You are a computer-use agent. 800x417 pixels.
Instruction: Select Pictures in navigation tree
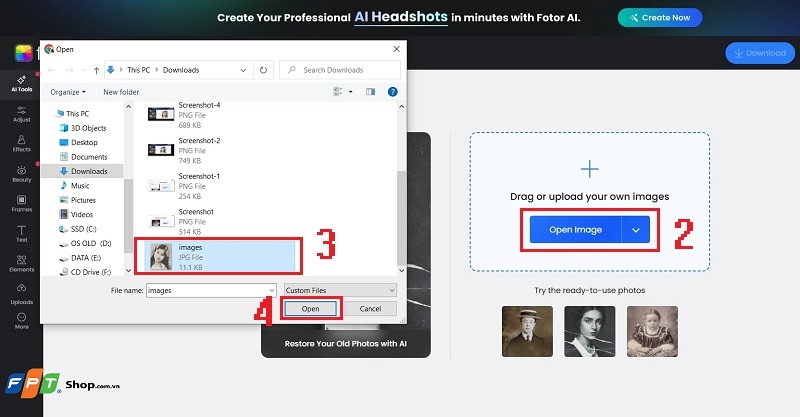click(x=83, y=200)
